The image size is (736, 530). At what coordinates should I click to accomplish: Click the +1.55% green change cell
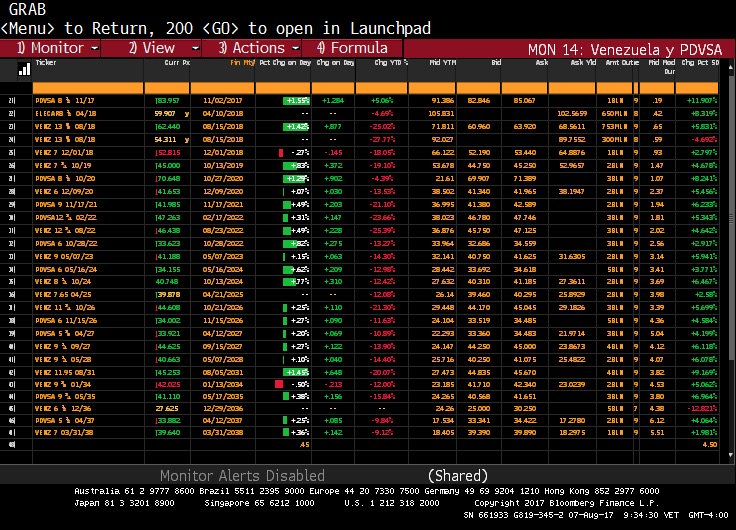point(296,100)
